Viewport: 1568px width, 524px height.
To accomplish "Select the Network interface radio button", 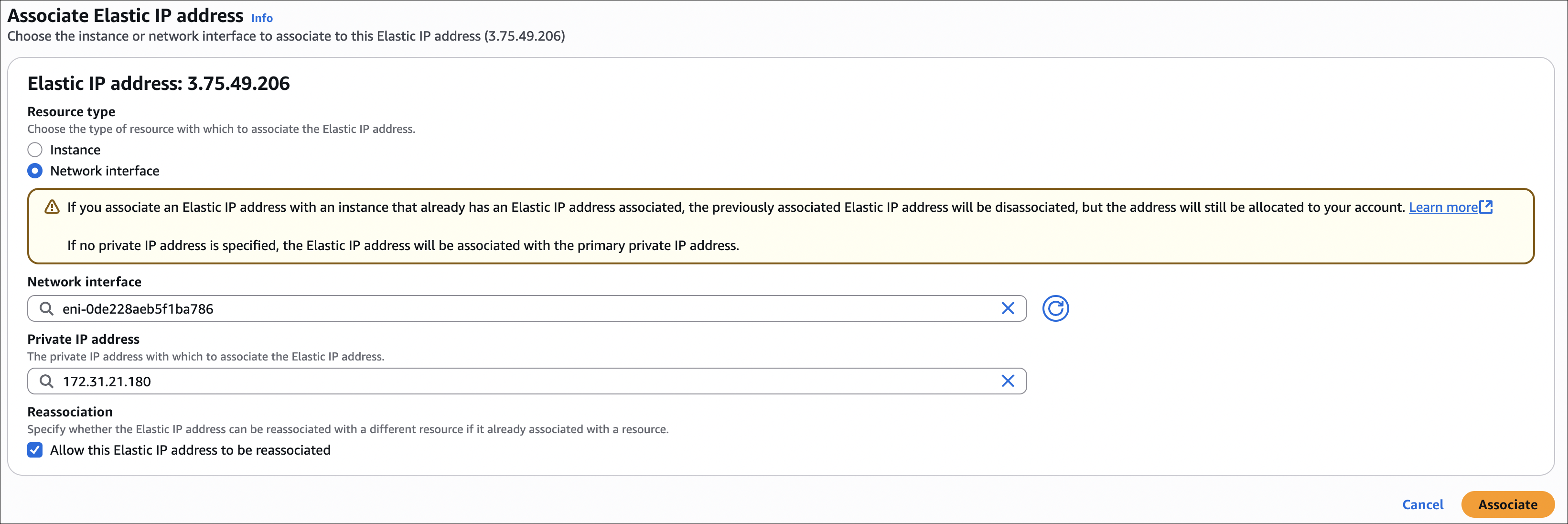I will click(35, 171).
